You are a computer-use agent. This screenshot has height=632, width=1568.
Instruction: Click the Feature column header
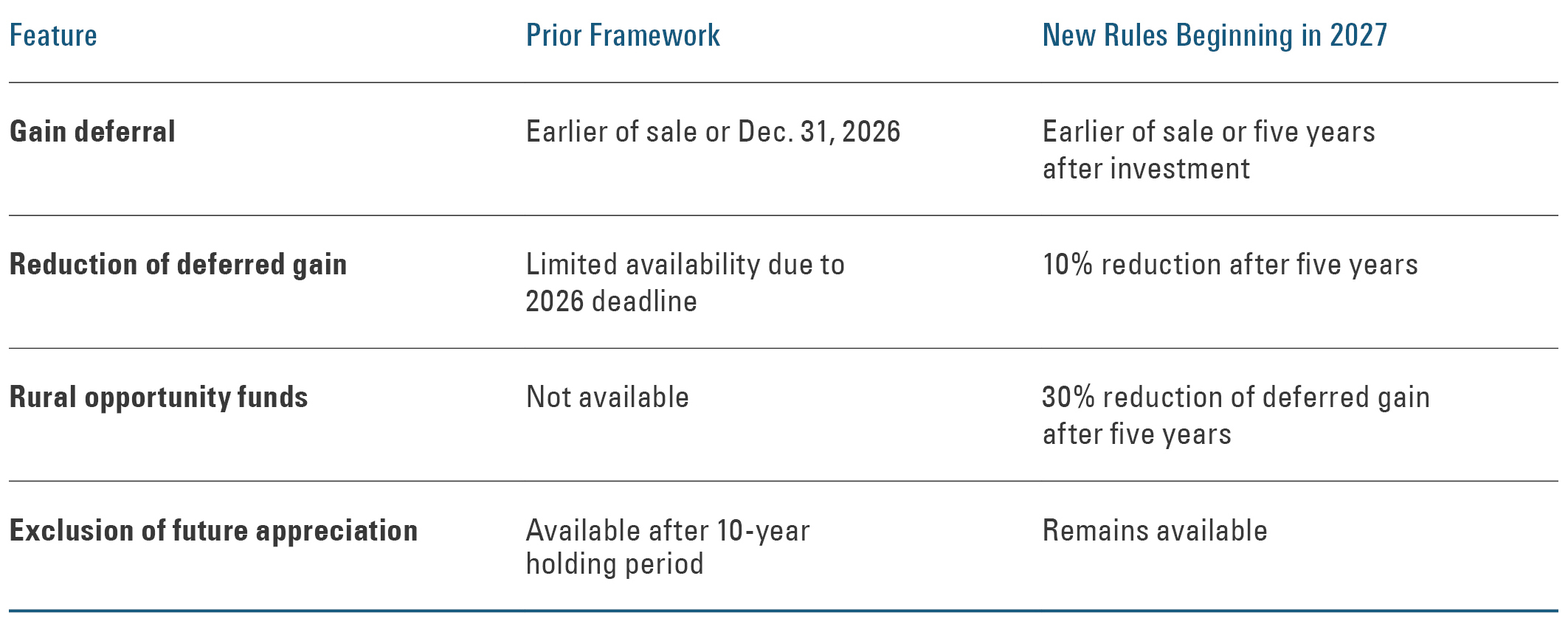tap(53, 35)
